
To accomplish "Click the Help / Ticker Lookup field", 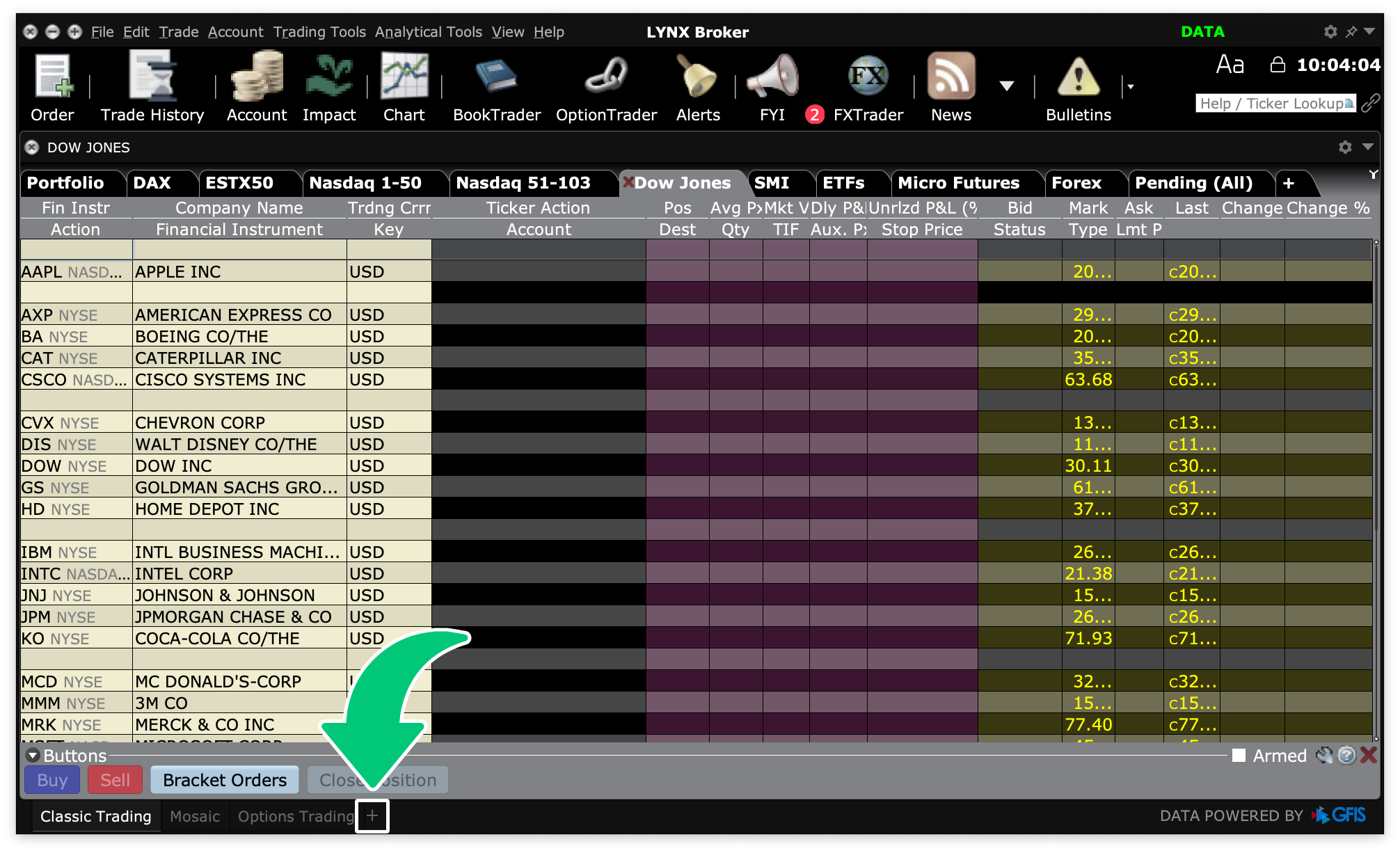I will [x=1275, y=104].
